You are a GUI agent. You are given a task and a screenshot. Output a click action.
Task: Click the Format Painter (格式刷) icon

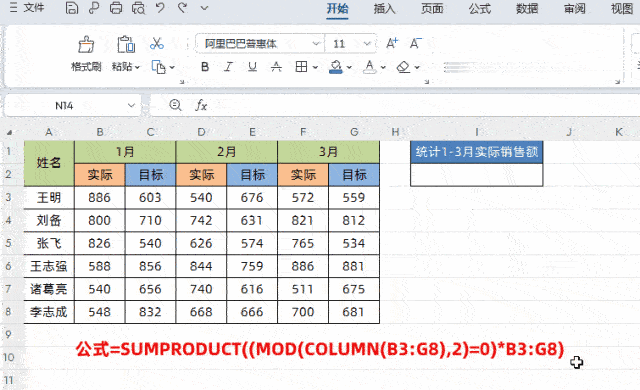click(x=86, y=44)
